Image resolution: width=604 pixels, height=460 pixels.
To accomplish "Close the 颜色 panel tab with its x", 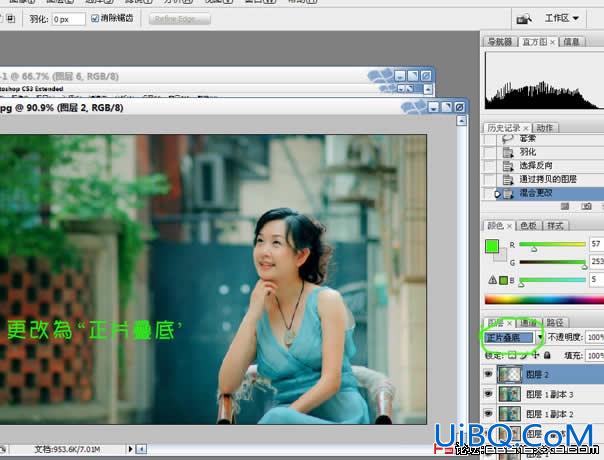I will [509, 226].
